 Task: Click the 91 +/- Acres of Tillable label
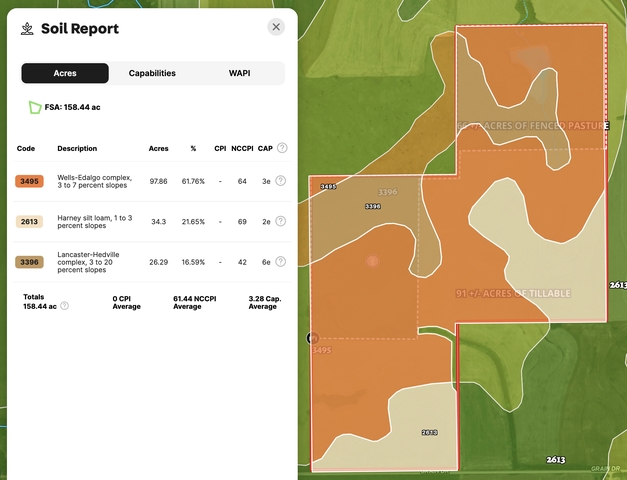coord(513,293)
